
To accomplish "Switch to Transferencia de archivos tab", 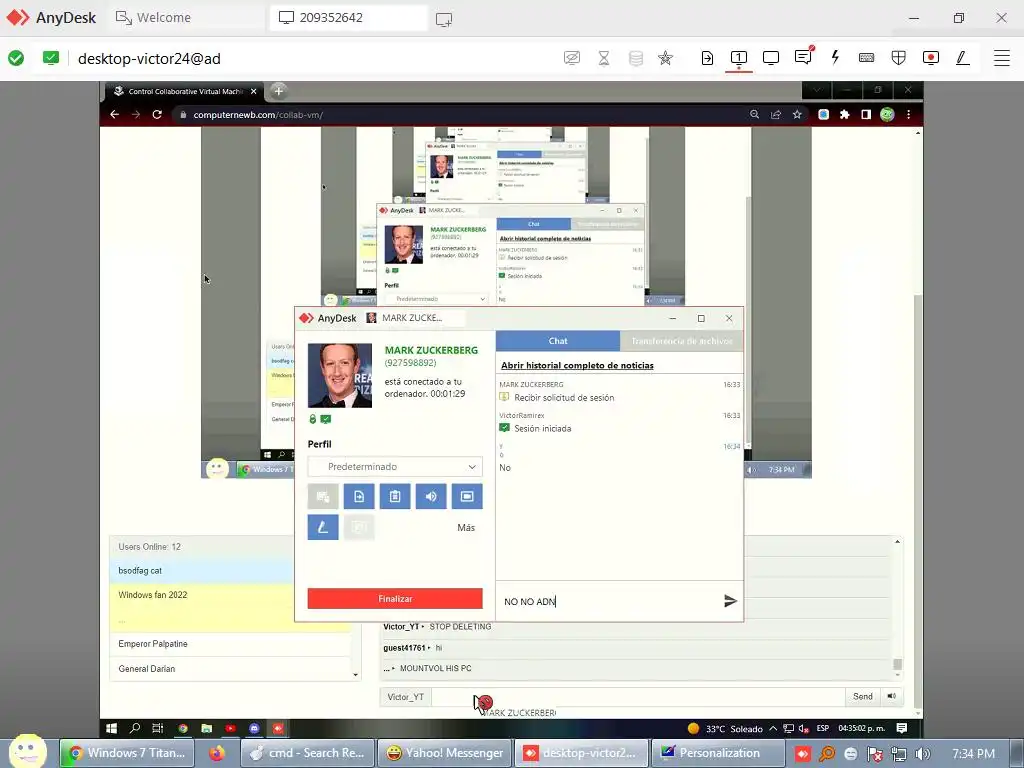I will 682,341.
